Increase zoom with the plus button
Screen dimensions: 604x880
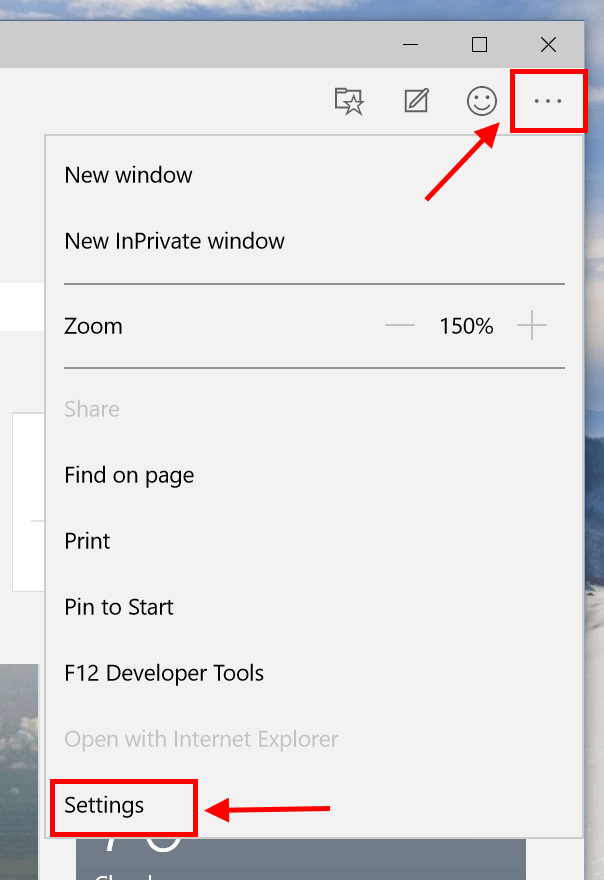tap(532, 326)
